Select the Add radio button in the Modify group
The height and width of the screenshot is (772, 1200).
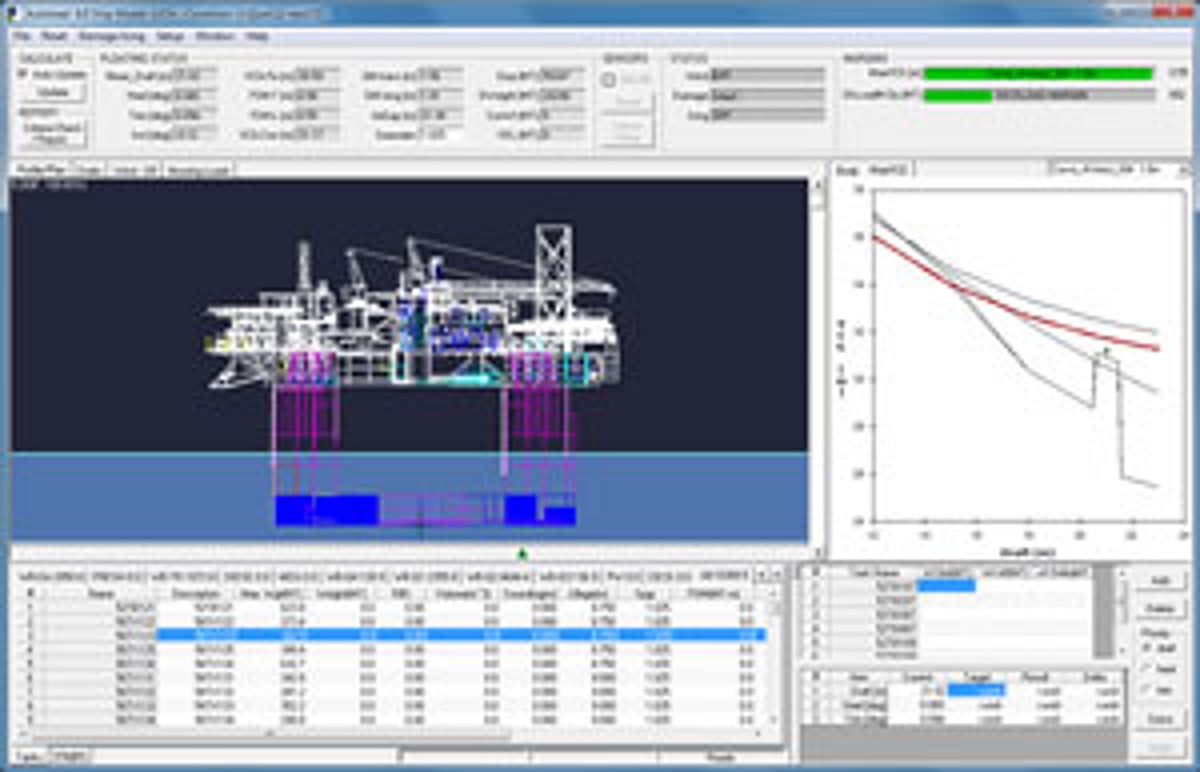point(1144,648)
